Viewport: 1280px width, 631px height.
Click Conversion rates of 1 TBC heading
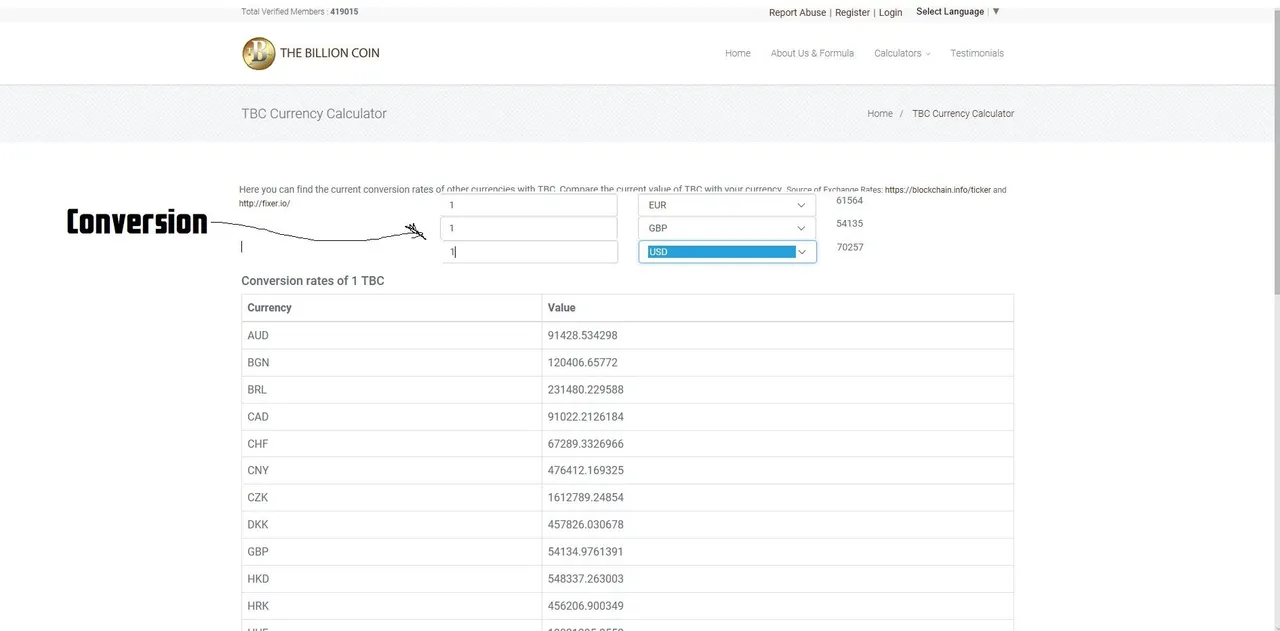(x=313, y=281)
